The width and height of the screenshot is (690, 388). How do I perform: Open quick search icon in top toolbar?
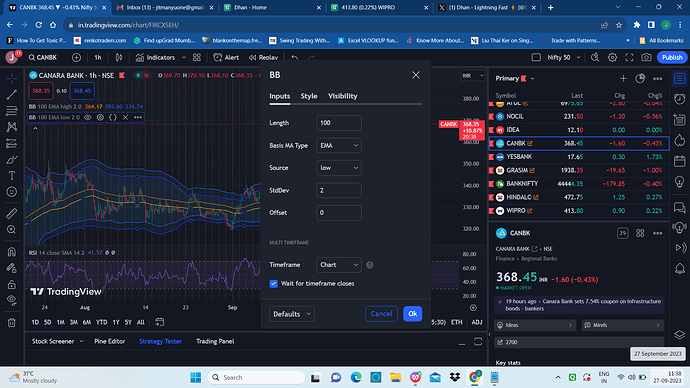[x=595, y=57]
